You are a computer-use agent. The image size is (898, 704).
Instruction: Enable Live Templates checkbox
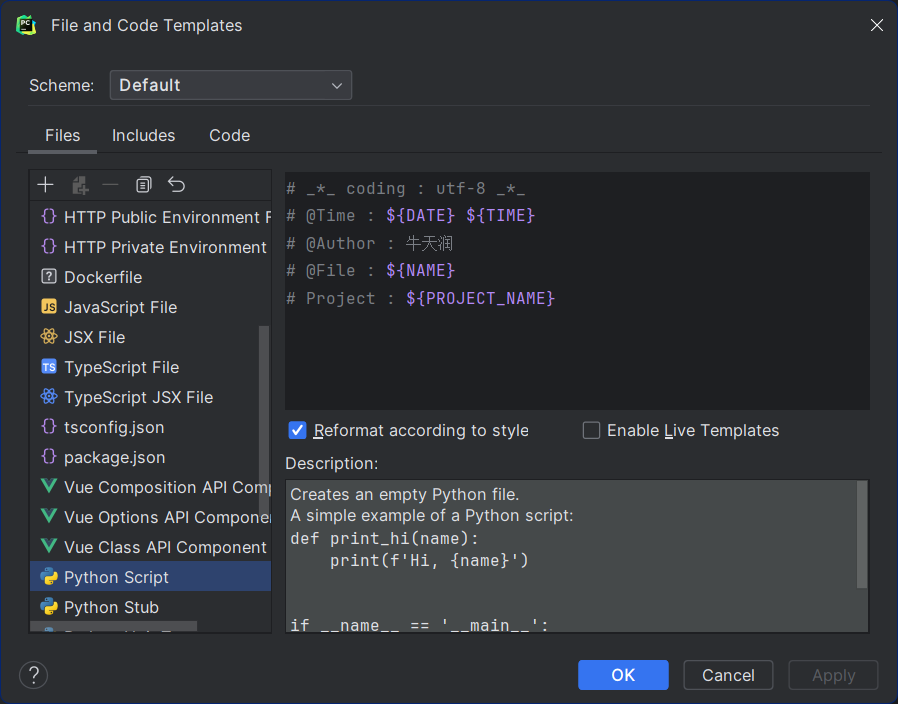[592, 431]
